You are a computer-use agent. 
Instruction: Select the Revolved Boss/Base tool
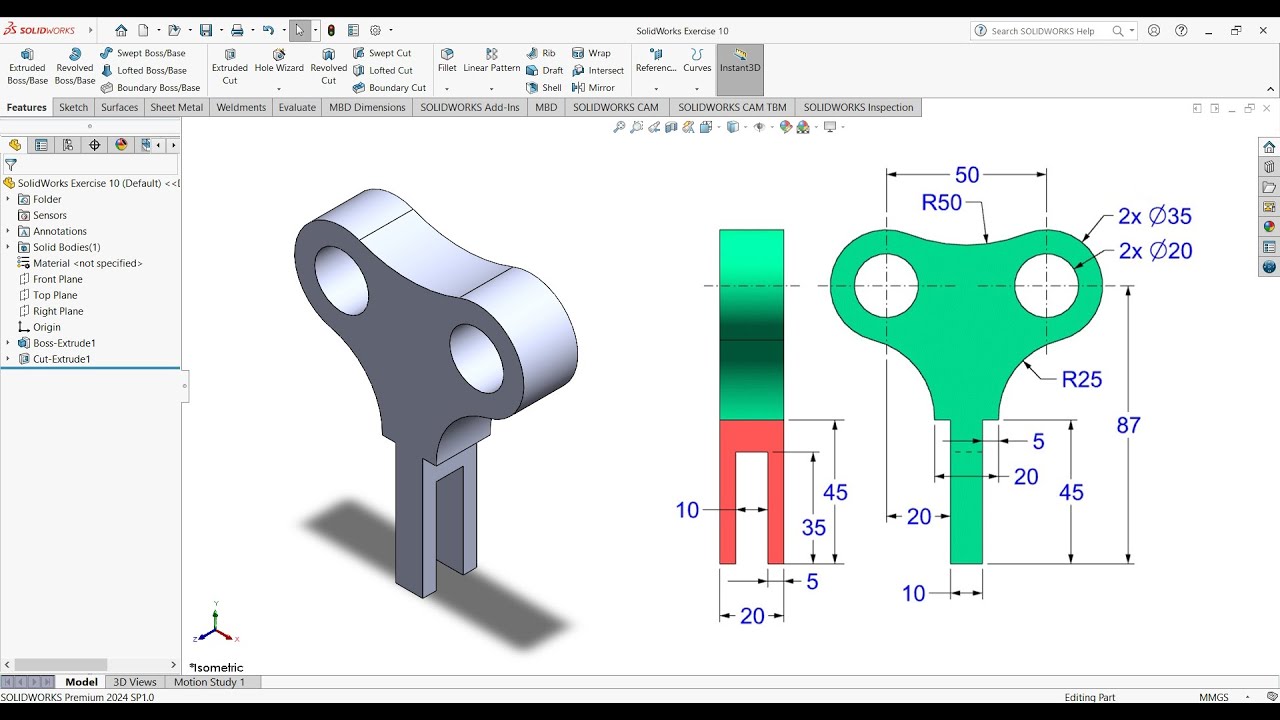click(74, 66)
